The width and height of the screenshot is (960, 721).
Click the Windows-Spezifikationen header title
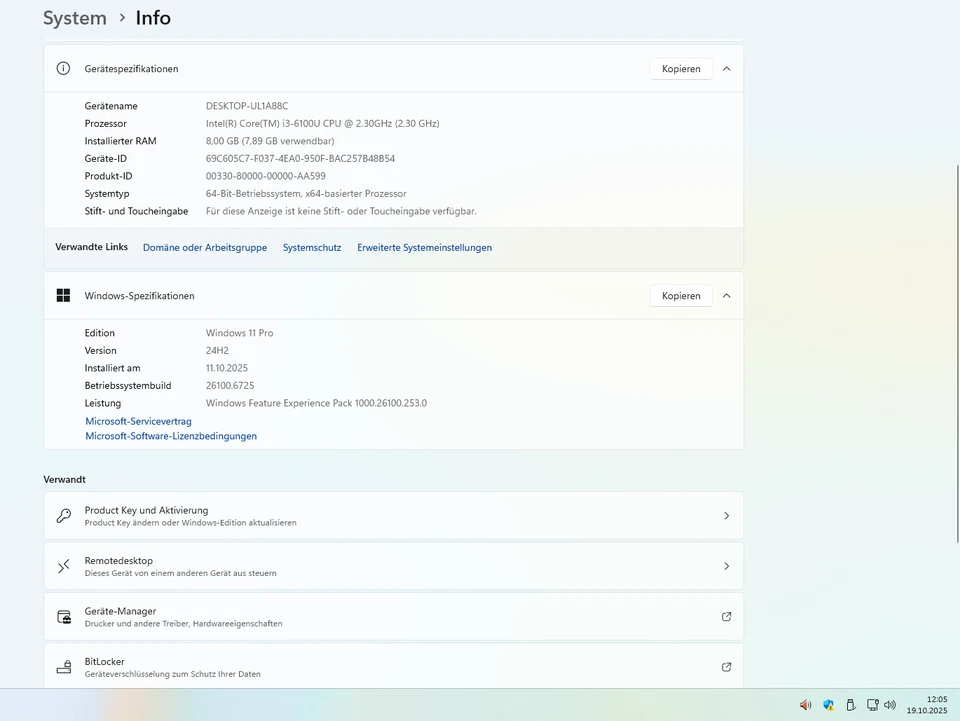coord(139,296)
